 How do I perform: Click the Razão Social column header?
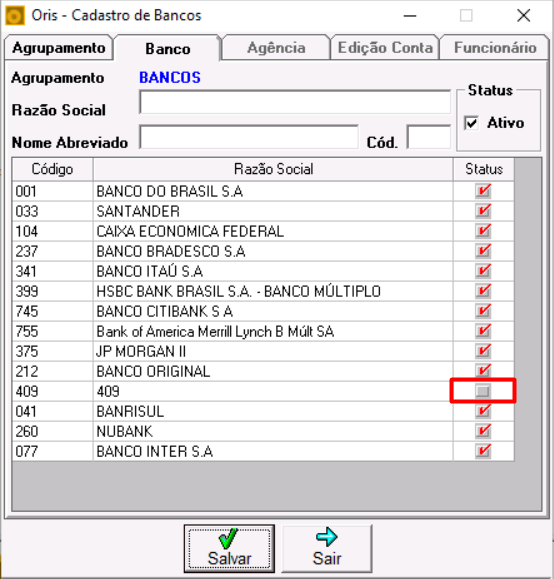[273, 169]
